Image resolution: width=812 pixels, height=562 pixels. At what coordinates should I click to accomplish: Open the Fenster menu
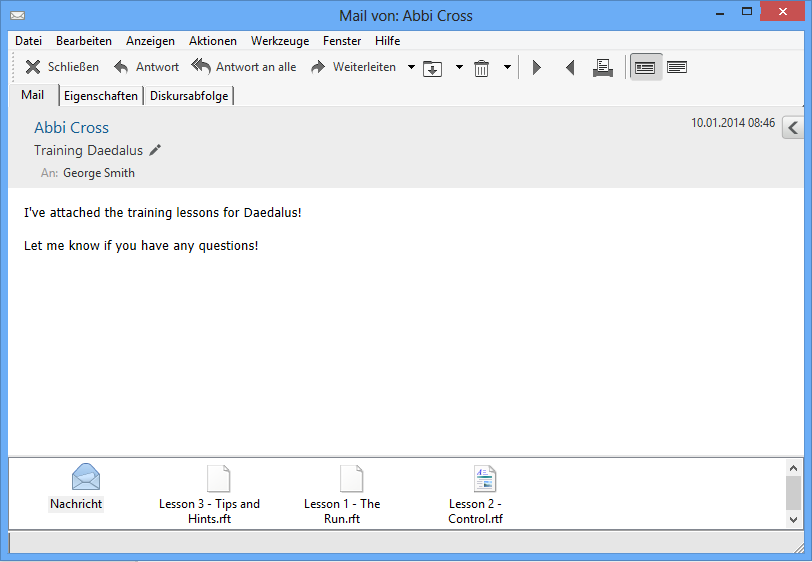[x=342, y=41]
